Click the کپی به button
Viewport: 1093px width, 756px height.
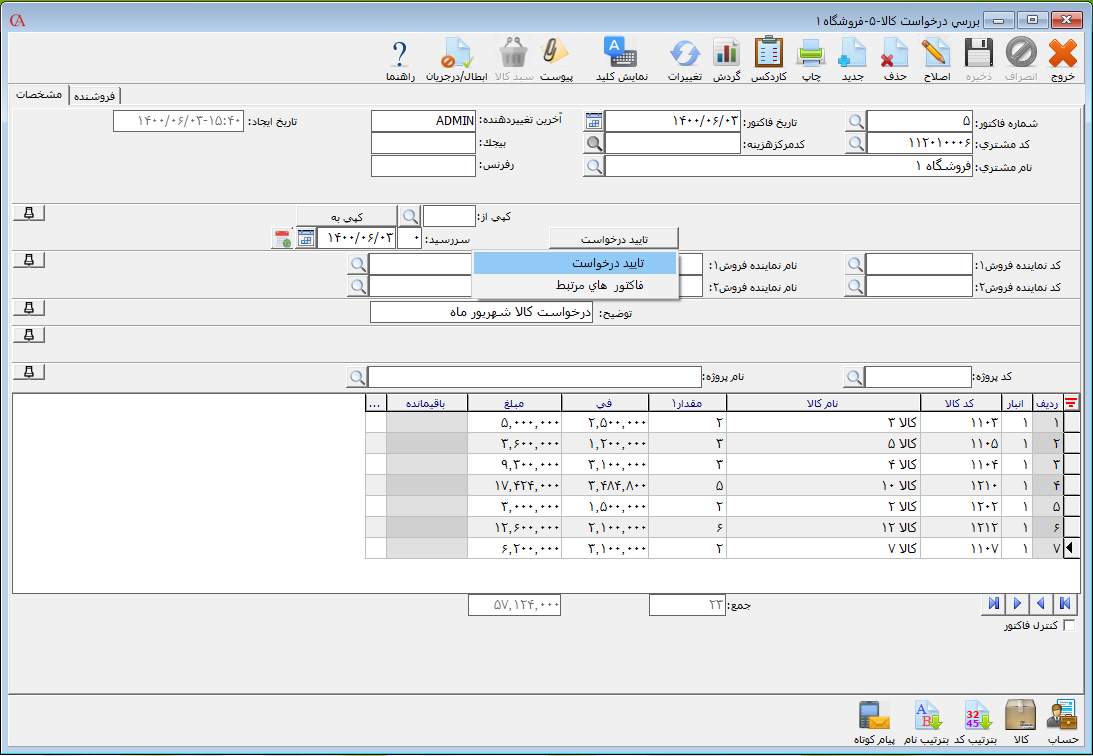coord(346,216)
